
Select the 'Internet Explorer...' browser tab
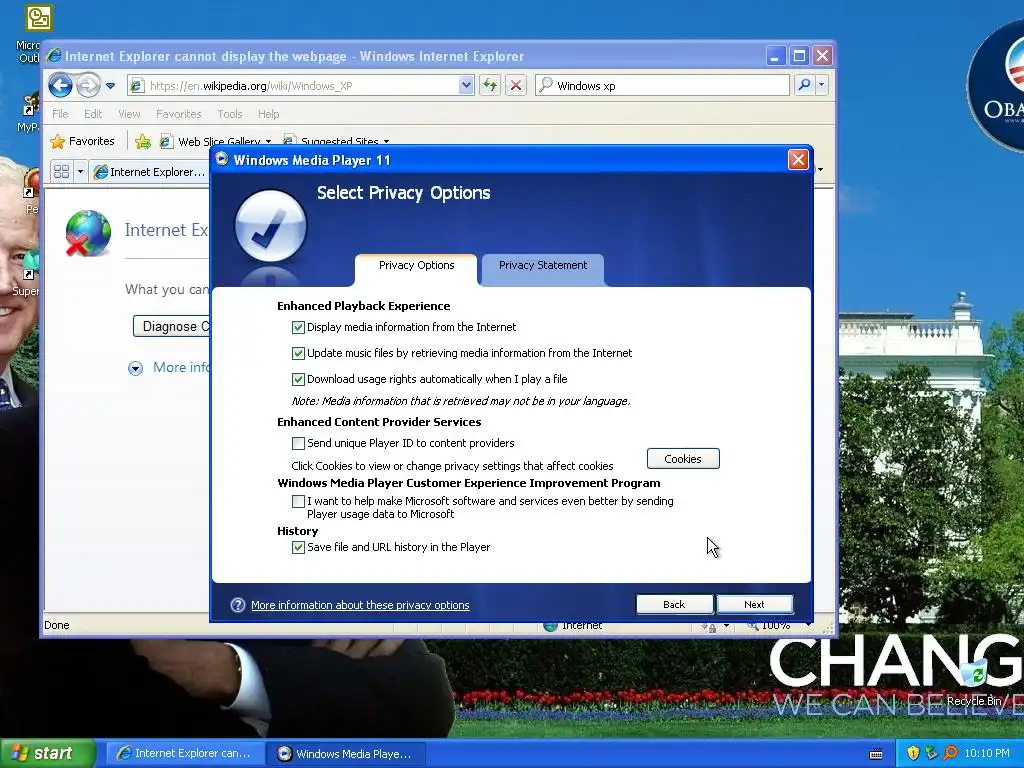tap(150, 172)
